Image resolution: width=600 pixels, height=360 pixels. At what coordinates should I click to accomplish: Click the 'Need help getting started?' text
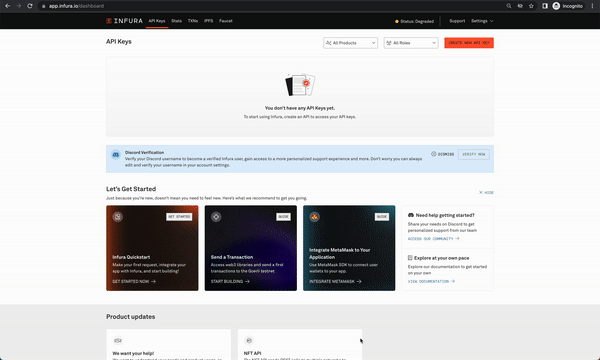445,215
